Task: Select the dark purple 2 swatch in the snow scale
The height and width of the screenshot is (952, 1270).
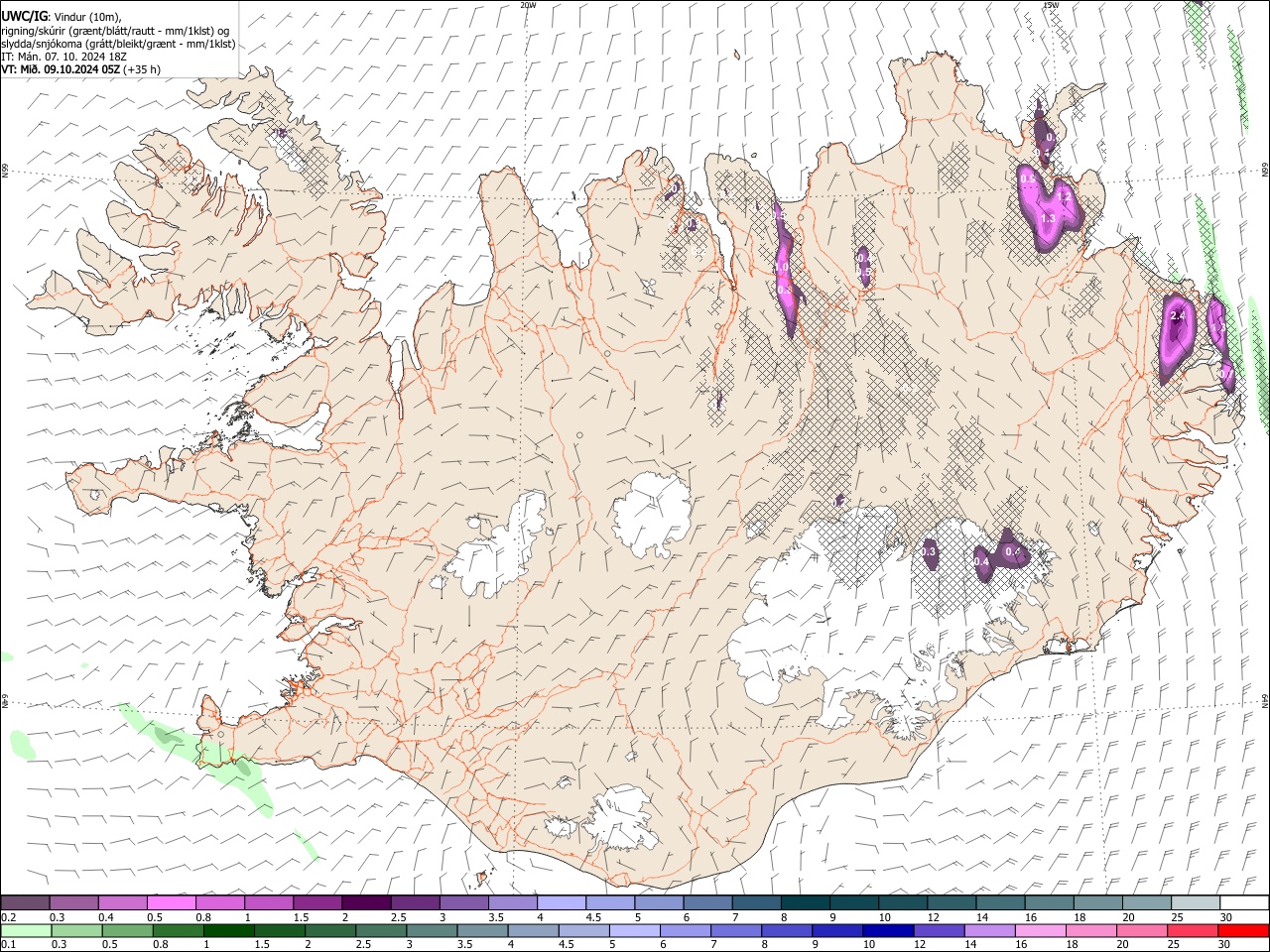Action: click(366, 903)
